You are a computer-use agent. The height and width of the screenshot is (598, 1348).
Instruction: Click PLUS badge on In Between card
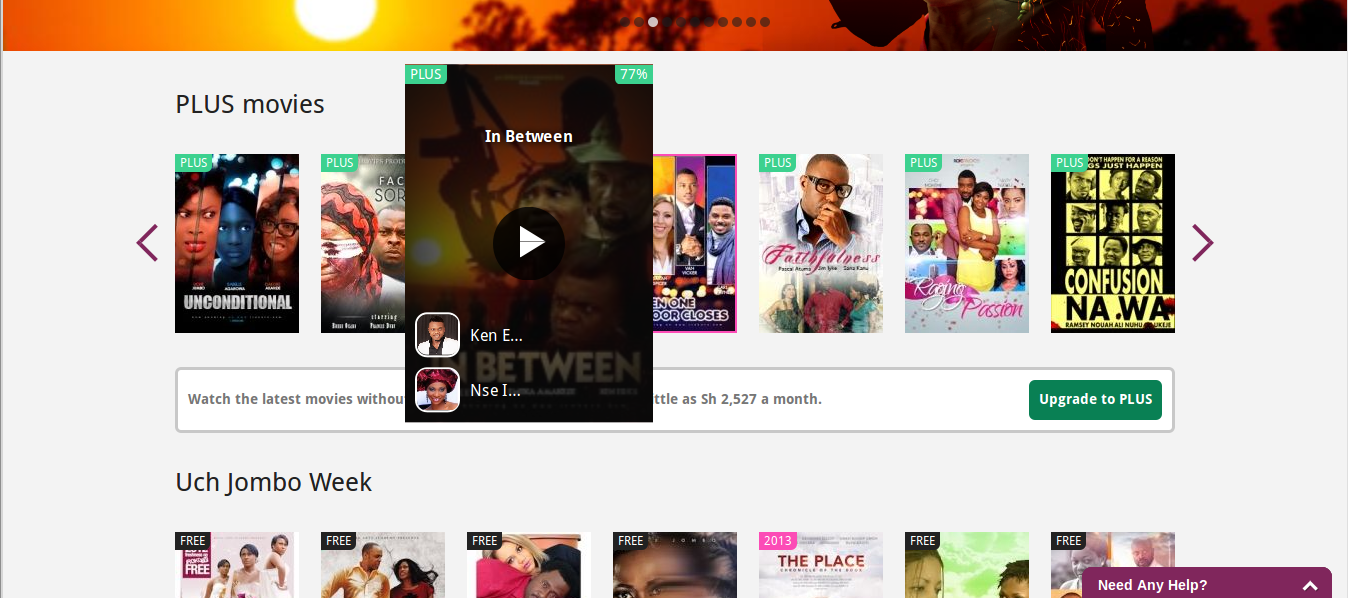(426, 74)
